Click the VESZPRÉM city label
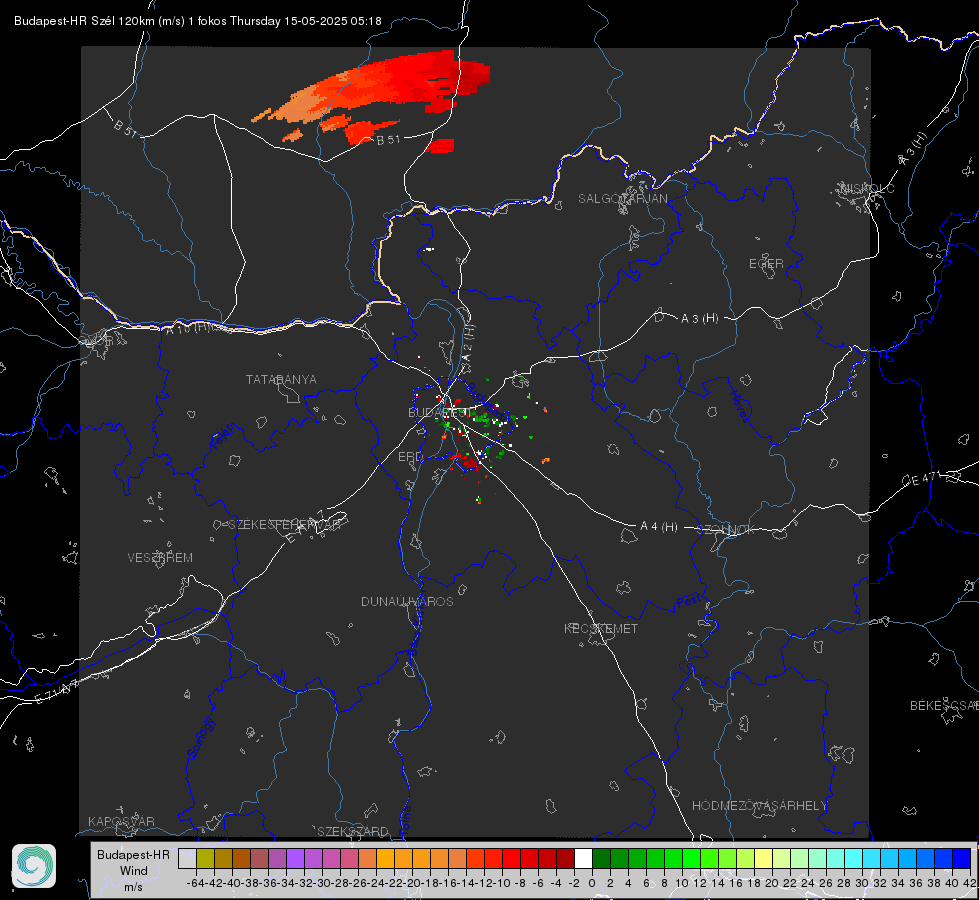 click(x=160, y=558)
